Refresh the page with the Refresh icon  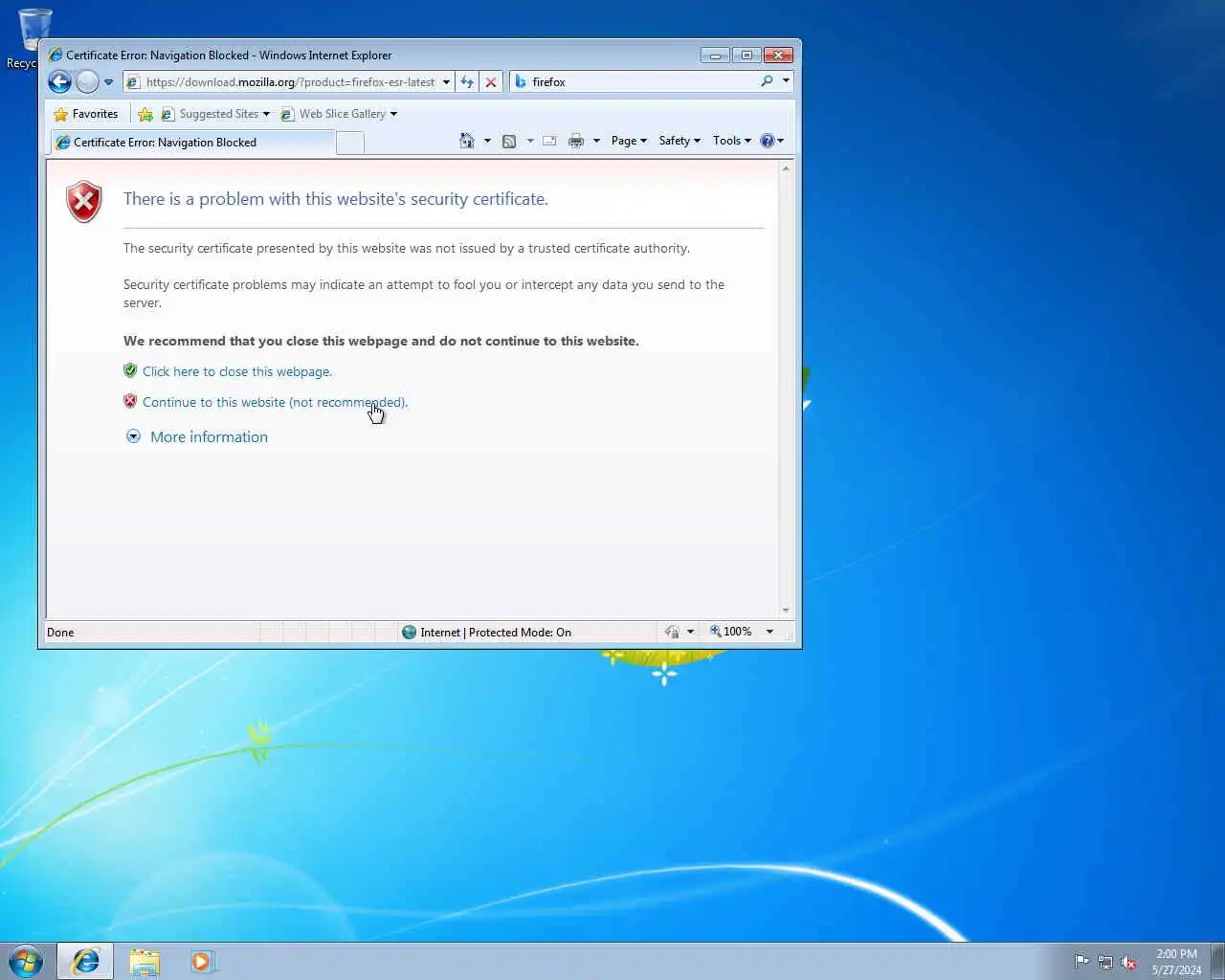click(x=467, y=82)
